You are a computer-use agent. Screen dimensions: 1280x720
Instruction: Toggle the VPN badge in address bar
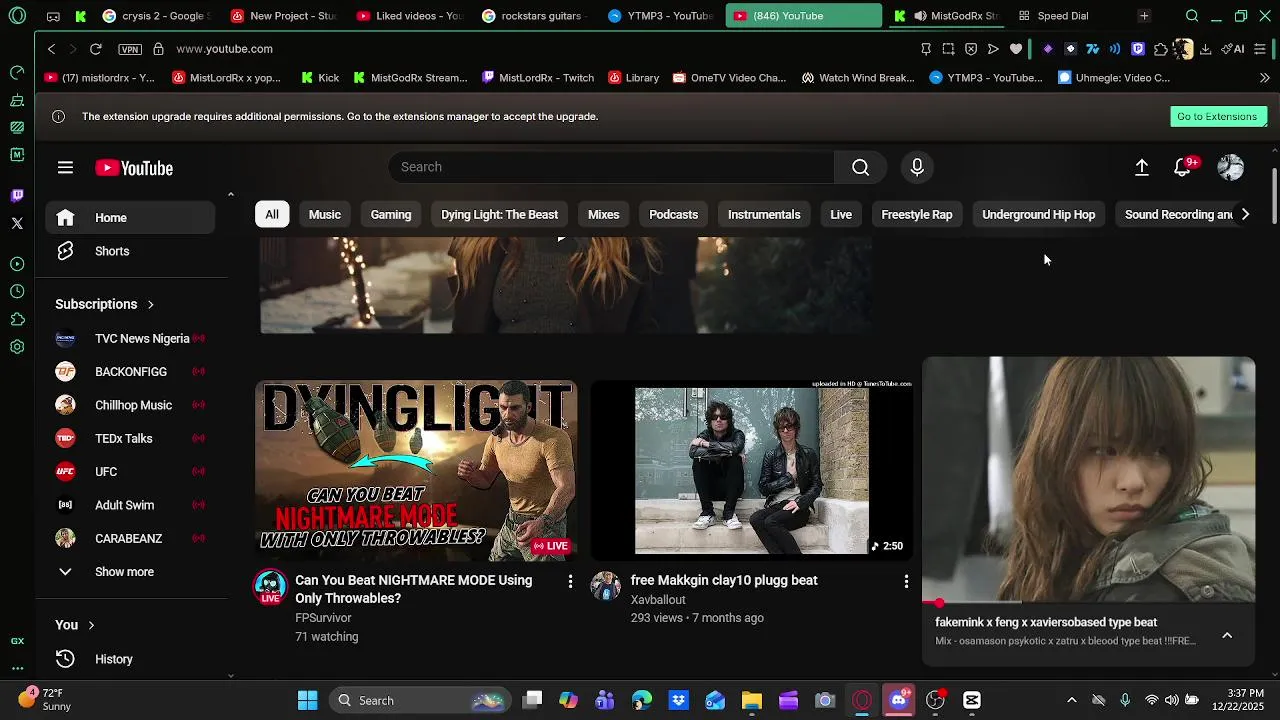pyautogui.click(x=129, y=49)
